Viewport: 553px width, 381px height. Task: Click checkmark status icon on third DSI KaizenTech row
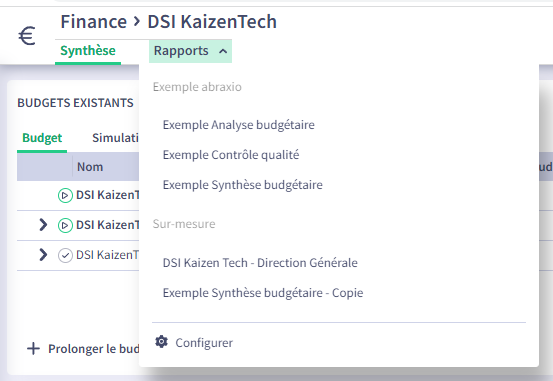(x=65, y=255)
